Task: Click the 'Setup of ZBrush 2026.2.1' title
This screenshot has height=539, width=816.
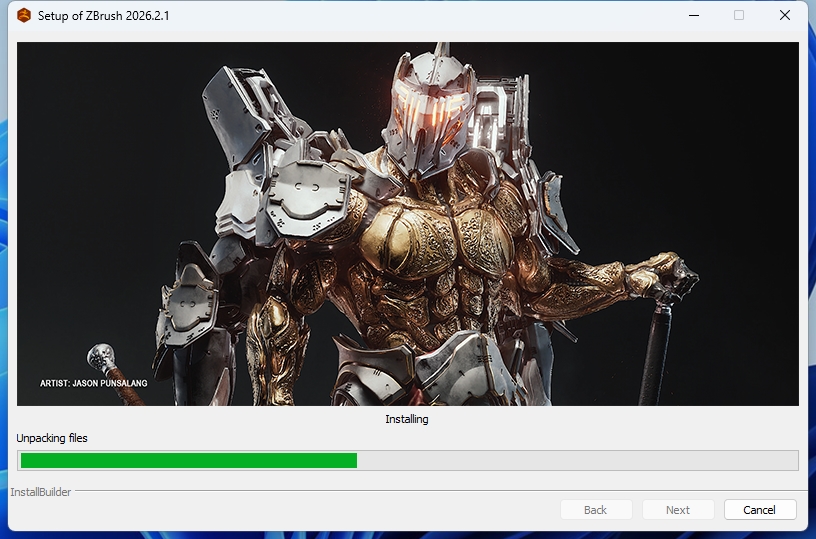Action: [x=104, y=16]
